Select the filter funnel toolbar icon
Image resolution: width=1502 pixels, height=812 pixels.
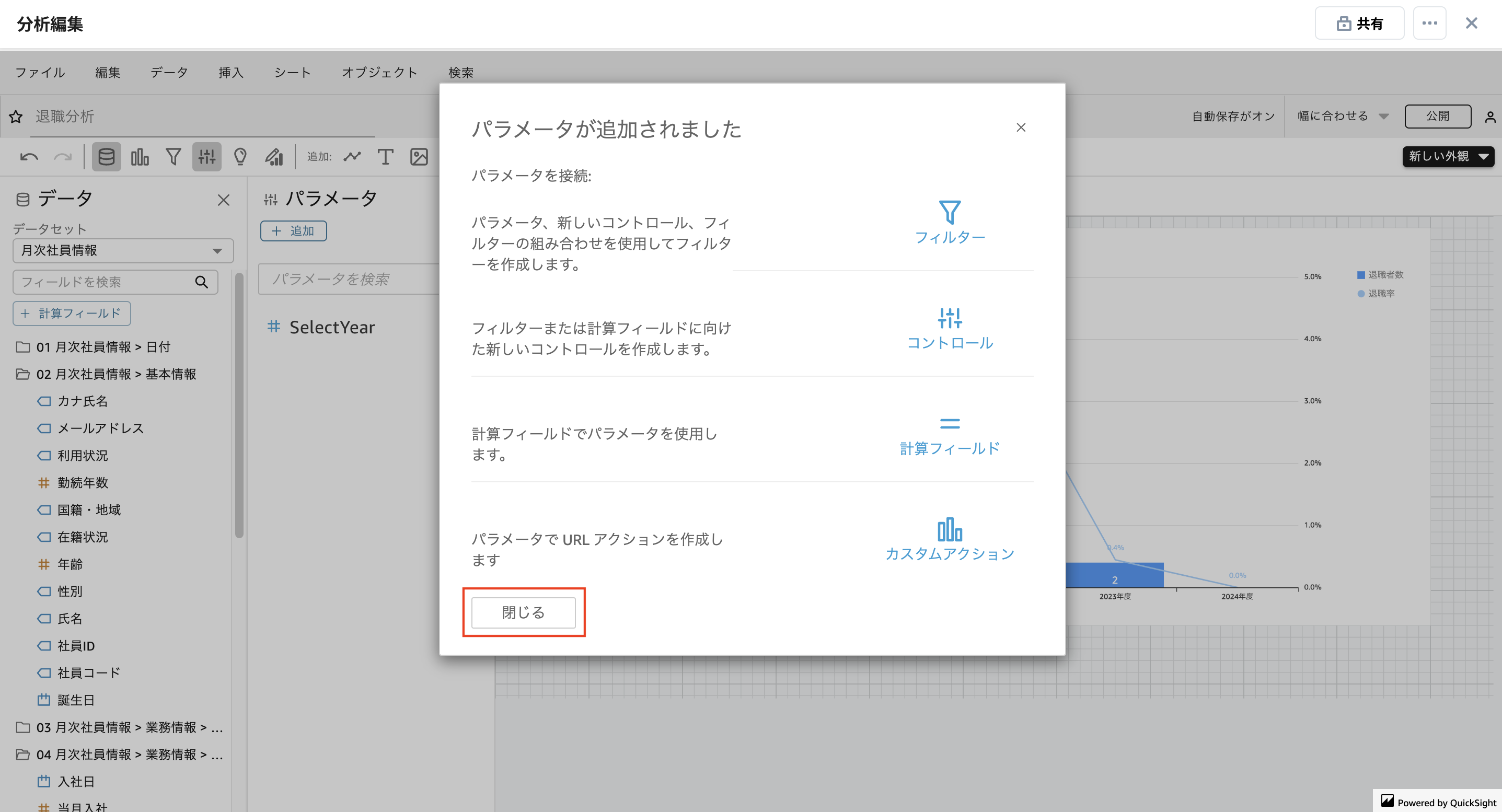pos(173,157)
